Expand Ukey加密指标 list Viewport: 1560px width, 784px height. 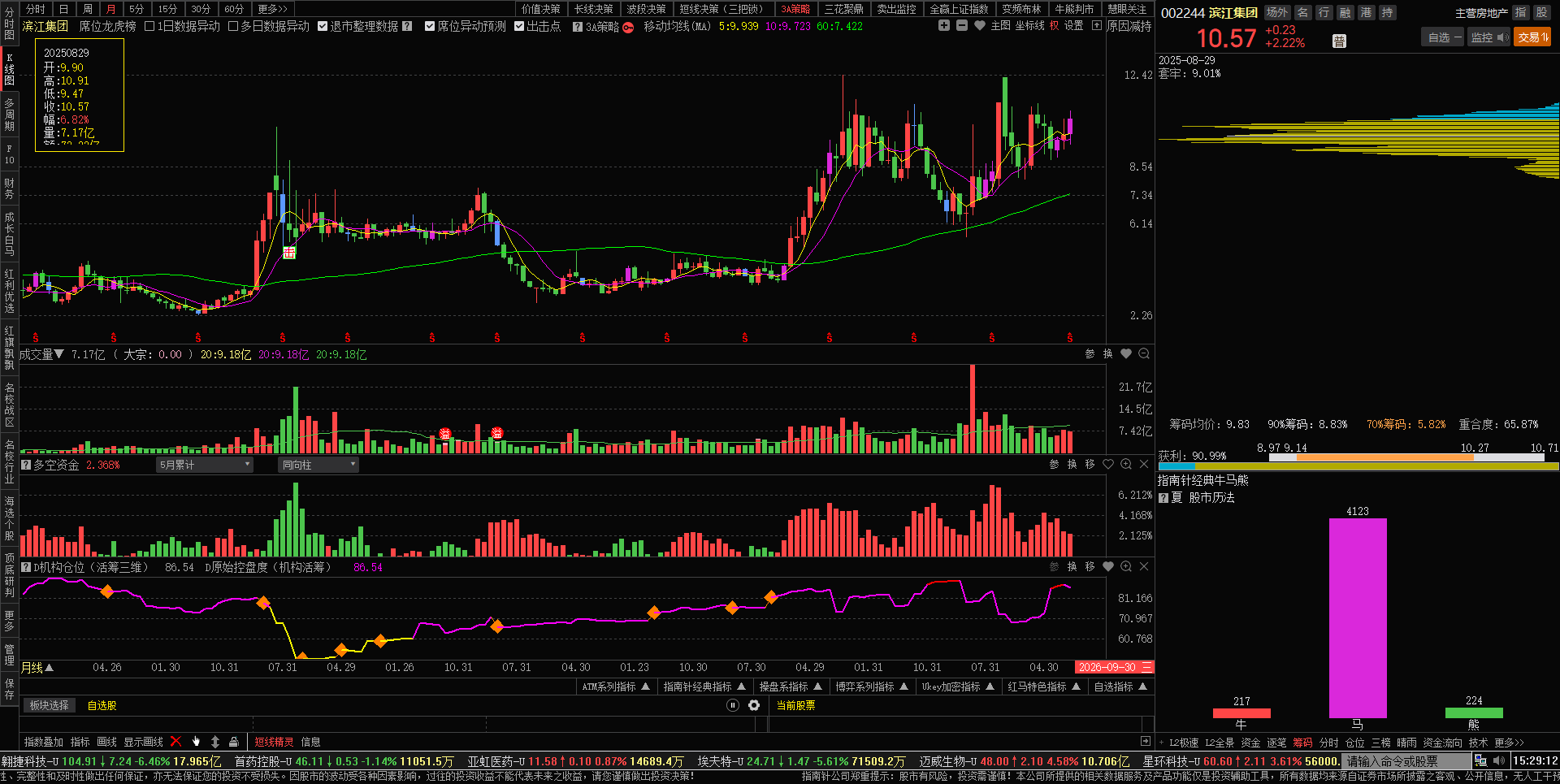click(958, 687)
